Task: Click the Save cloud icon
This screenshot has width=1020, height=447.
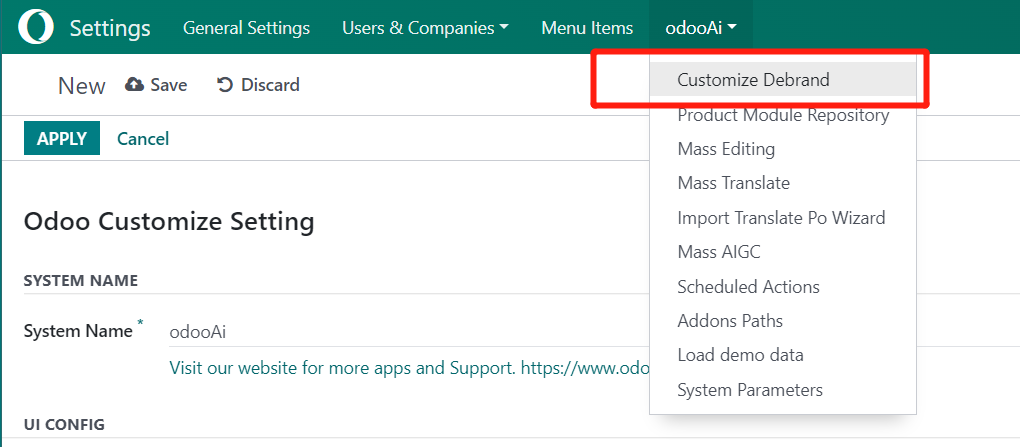Action: pyautogui.click(x=134, y=85)
